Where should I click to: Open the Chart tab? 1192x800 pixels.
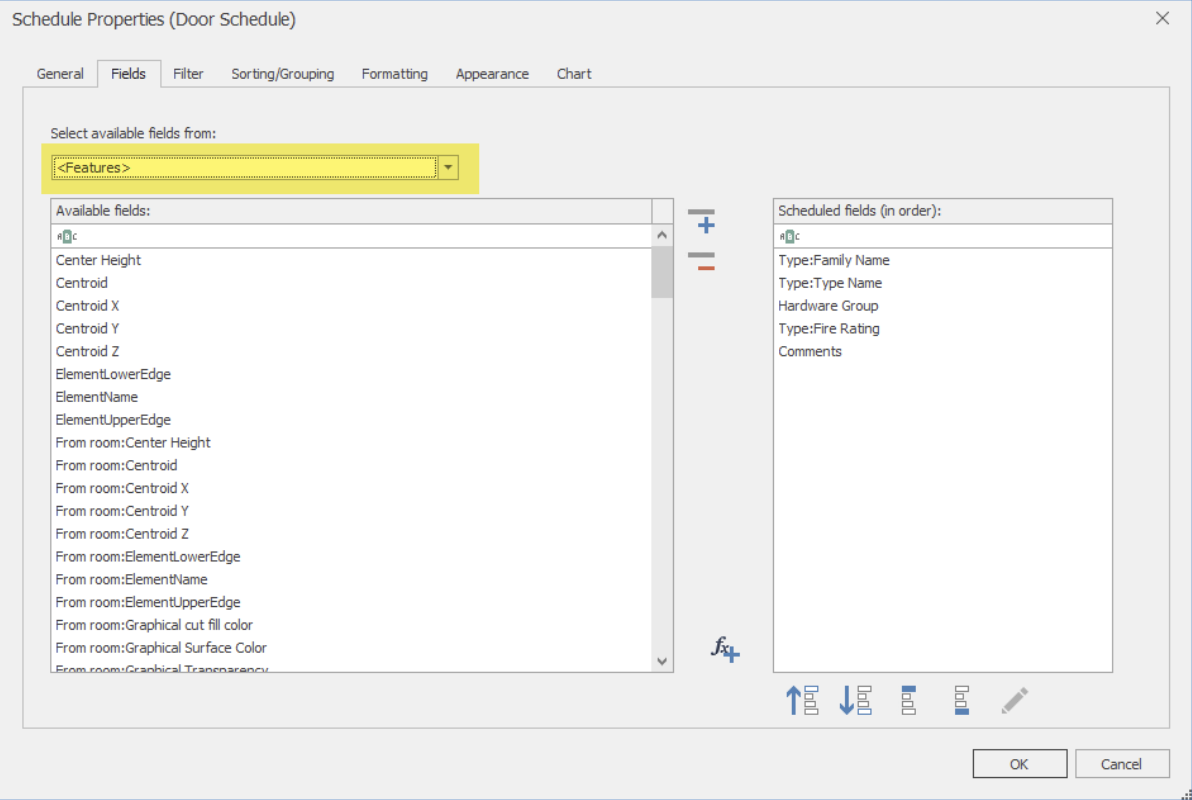pyautogui.click(x=573, y=73)
